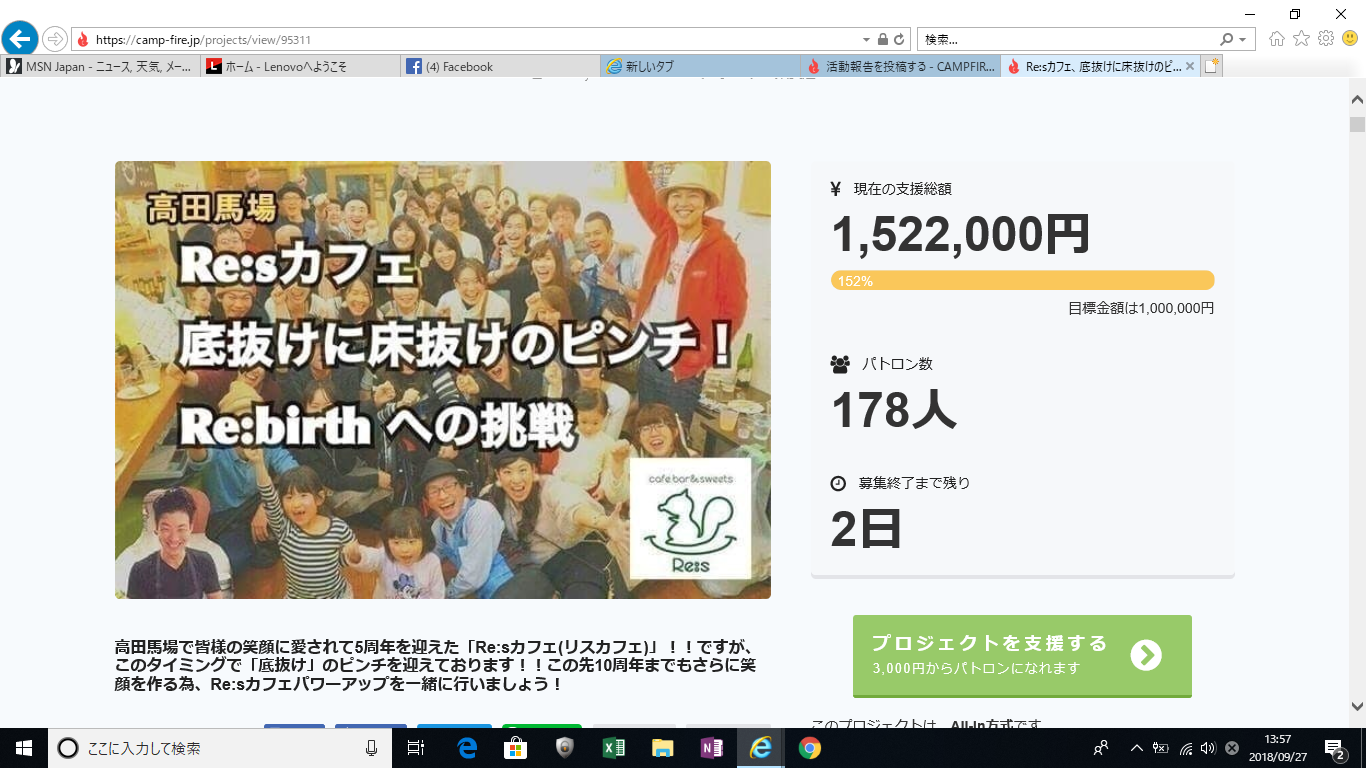Screen dimensions: 1366x768
Task: Click the green プロジェクトを支援する button
Action: [1022, 656]
